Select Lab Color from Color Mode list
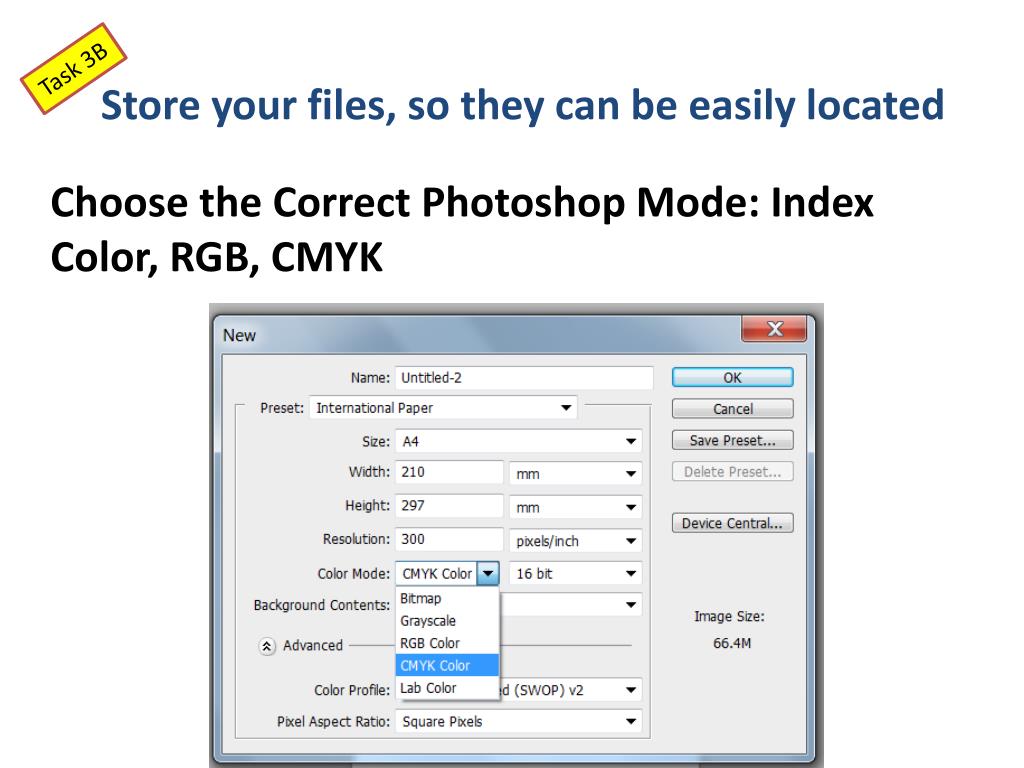 447,688
